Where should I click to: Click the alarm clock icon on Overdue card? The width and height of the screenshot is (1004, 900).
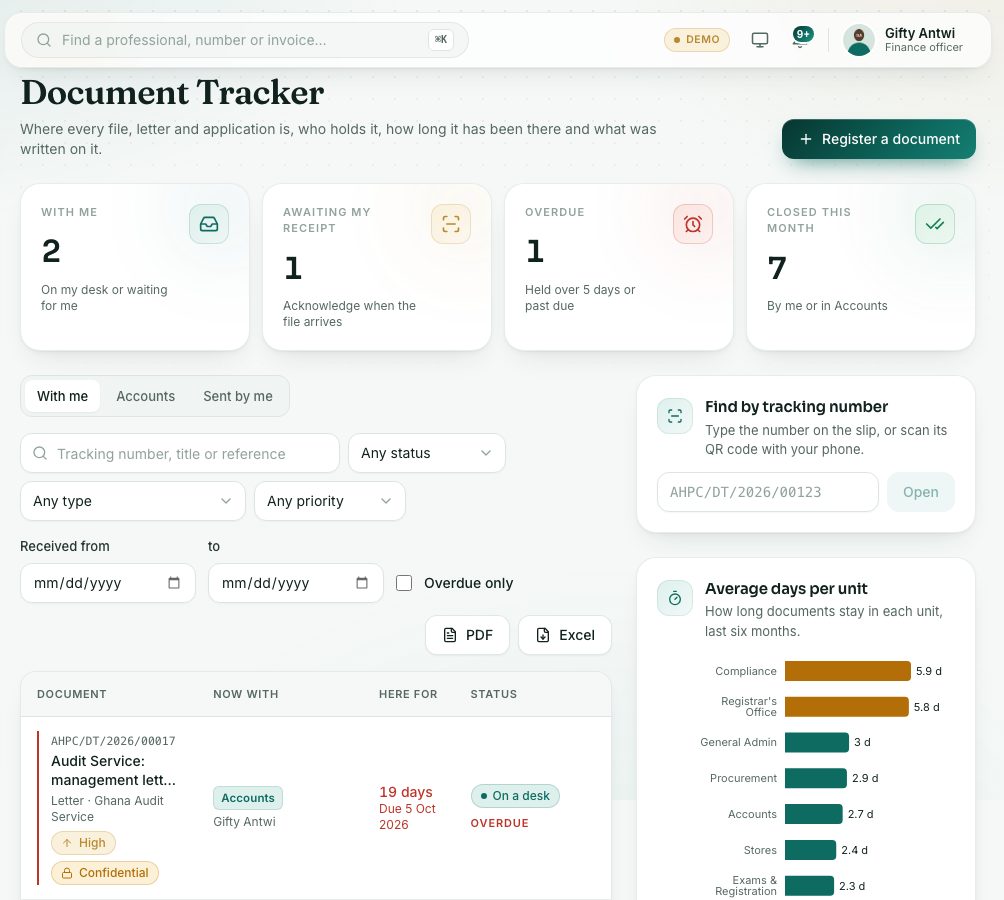pos(693,224)
